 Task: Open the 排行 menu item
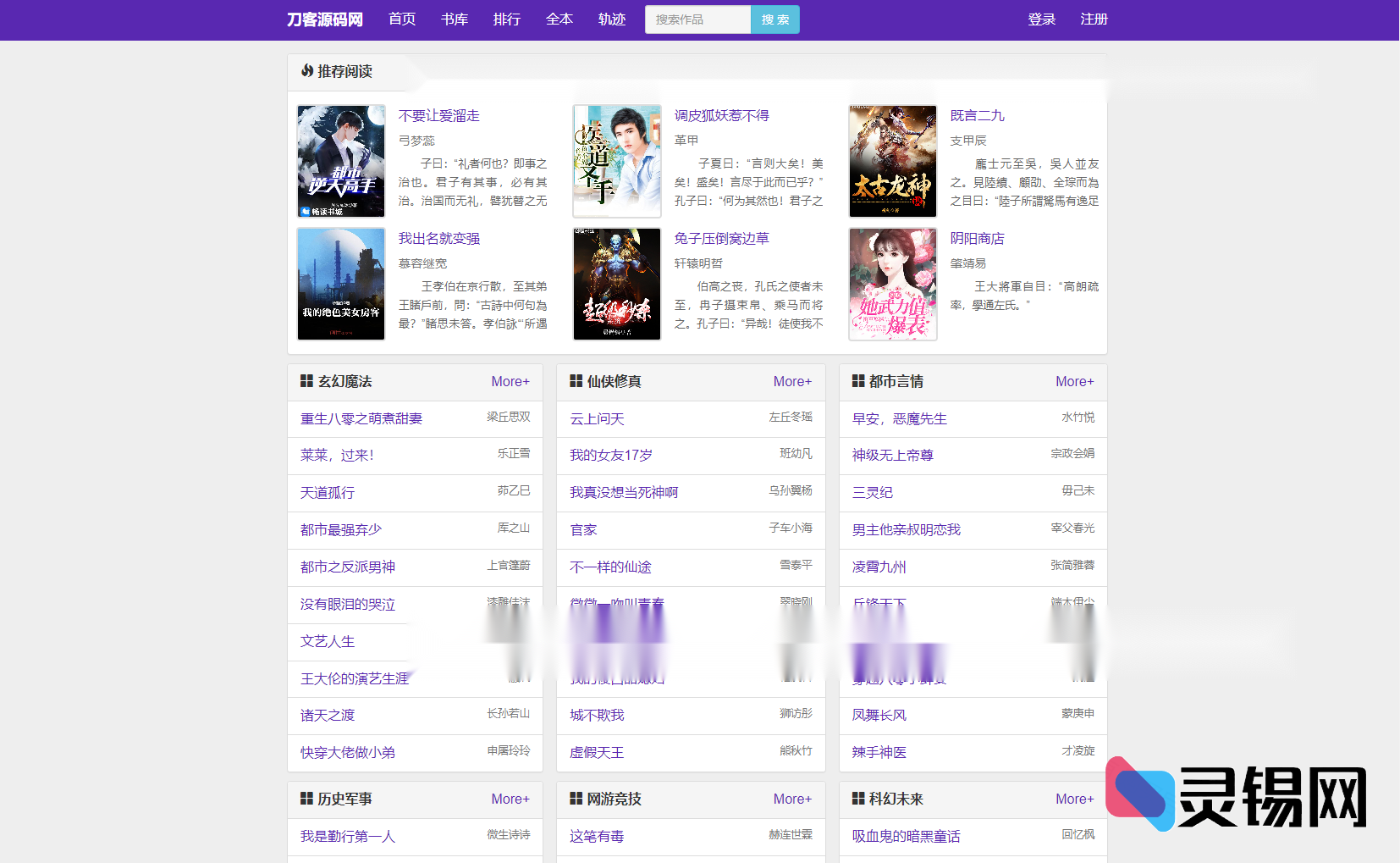[507, 19]
